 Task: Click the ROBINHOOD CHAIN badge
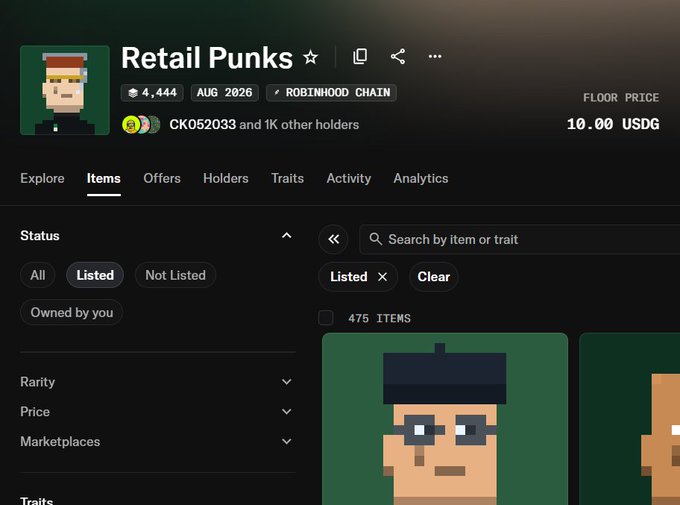pyautogui.click(x=331, y=92)
